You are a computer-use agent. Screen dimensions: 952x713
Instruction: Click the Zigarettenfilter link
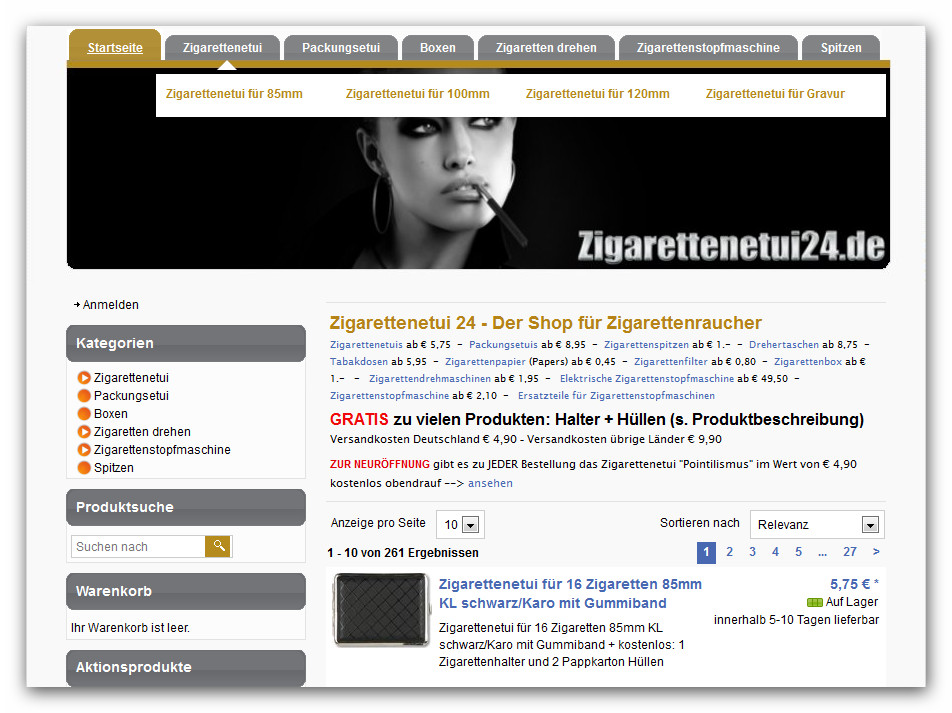(x=671, y=361)
